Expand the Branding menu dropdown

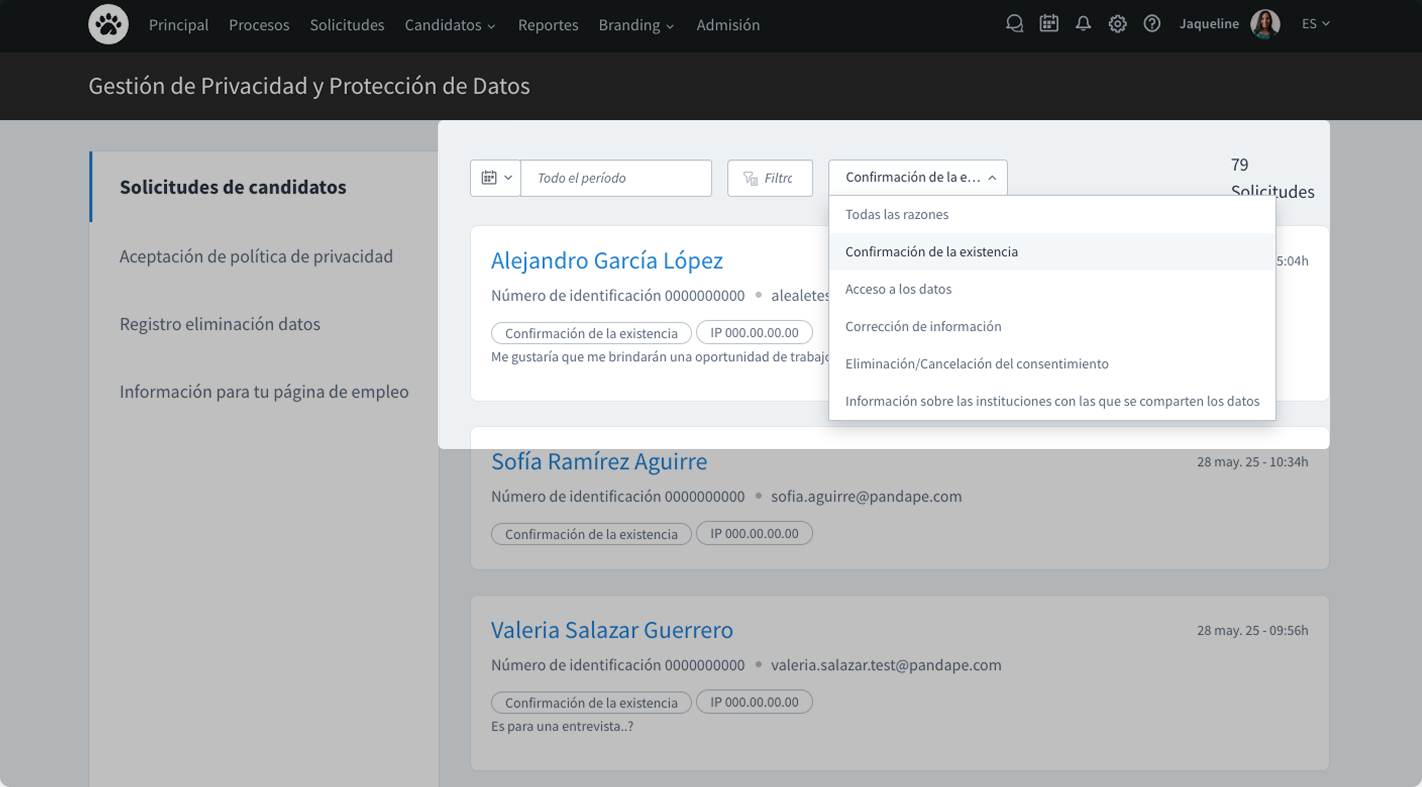(636, 25)
